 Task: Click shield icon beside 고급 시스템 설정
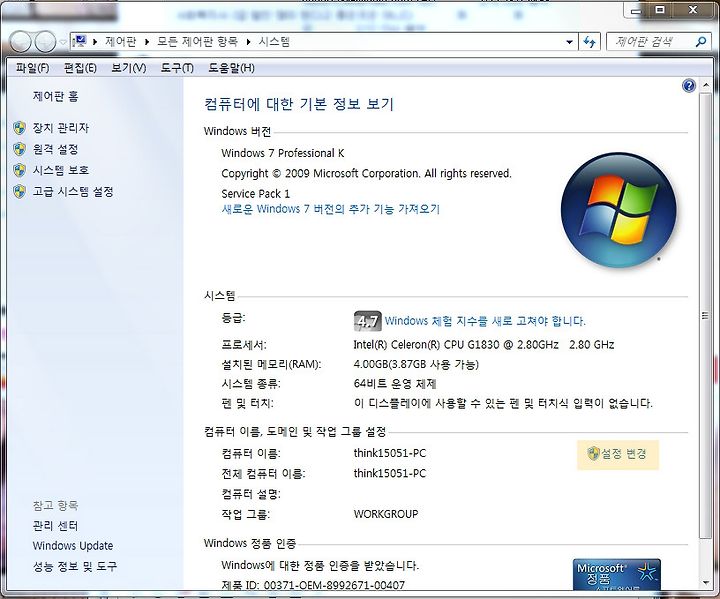coord(19,191)
